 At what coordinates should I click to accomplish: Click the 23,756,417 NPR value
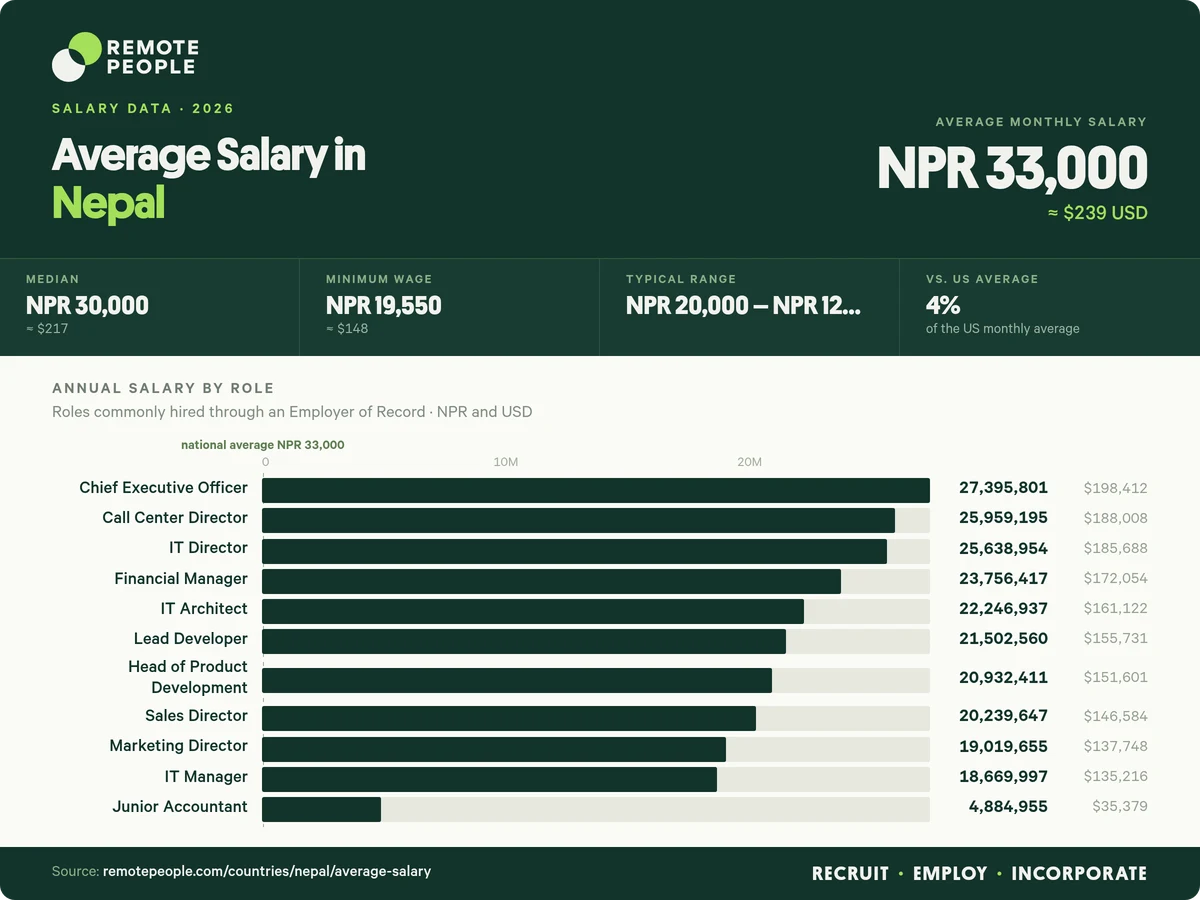pyautogui.click(x=1003, y=578)
